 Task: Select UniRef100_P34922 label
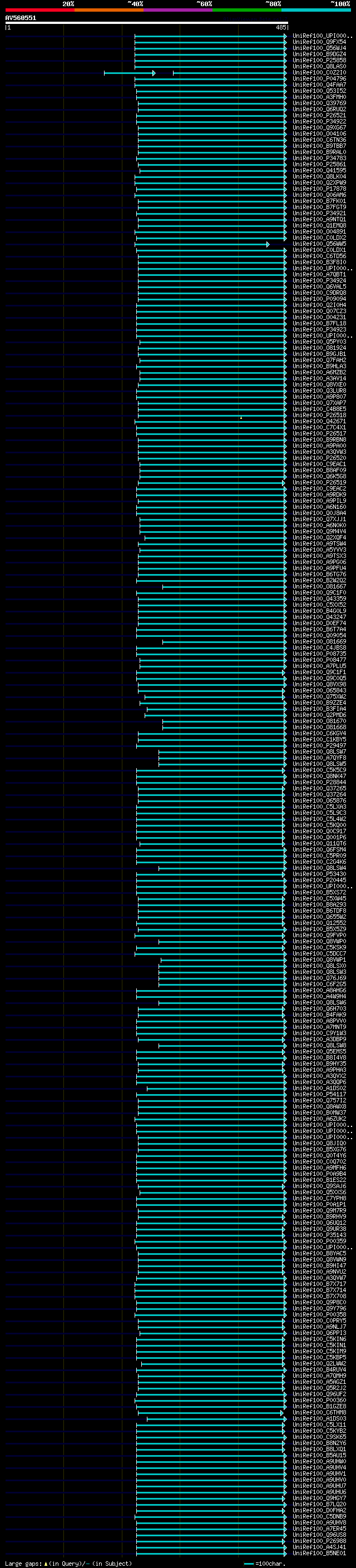(x=319, y=121)
